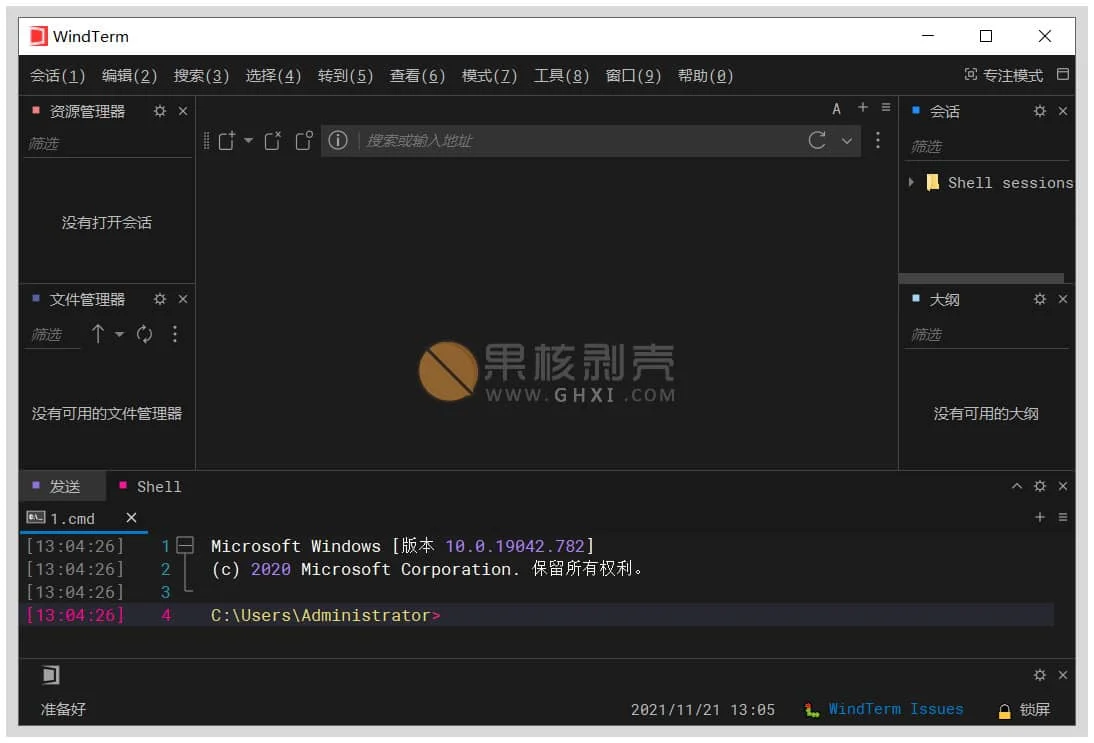Close the 资源管理器 panel
This screenshot has height=743, width=1094.
coord(183,111)
